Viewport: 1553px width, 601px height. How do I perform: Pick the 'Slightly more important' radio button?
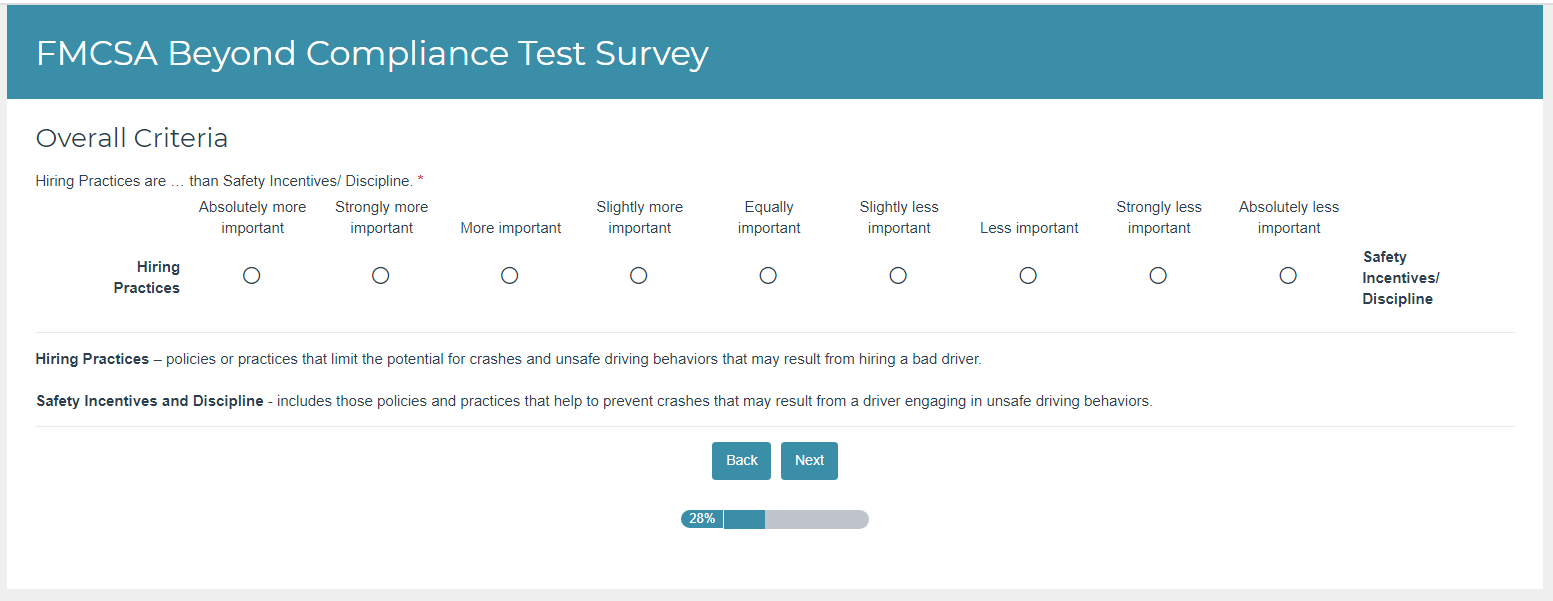[x=639, y=276]
